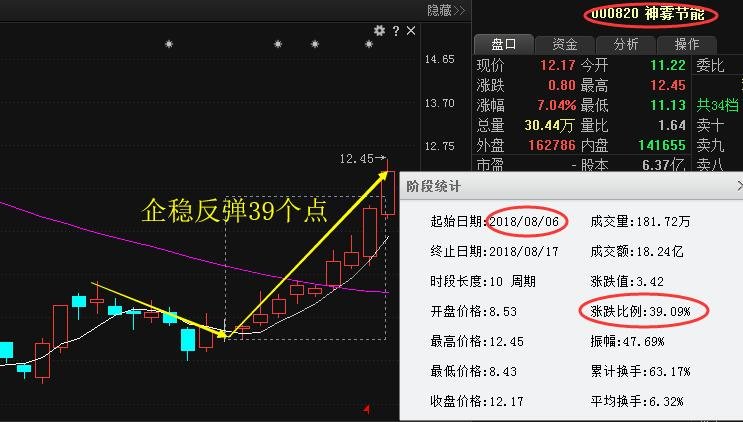This screenshot has width=743, height=422.
Task: Switch to the 操作 tab
Action: click(687, 44)
